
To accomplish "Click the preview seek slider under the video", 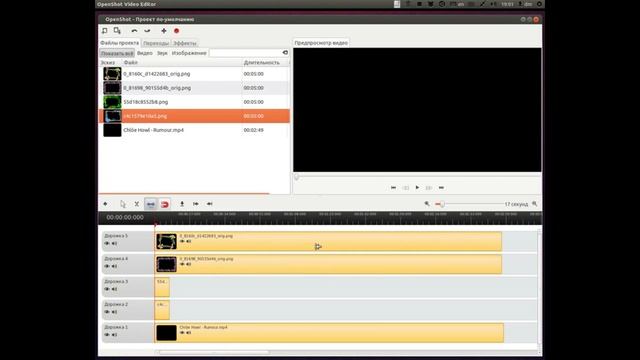I will 417,177.
